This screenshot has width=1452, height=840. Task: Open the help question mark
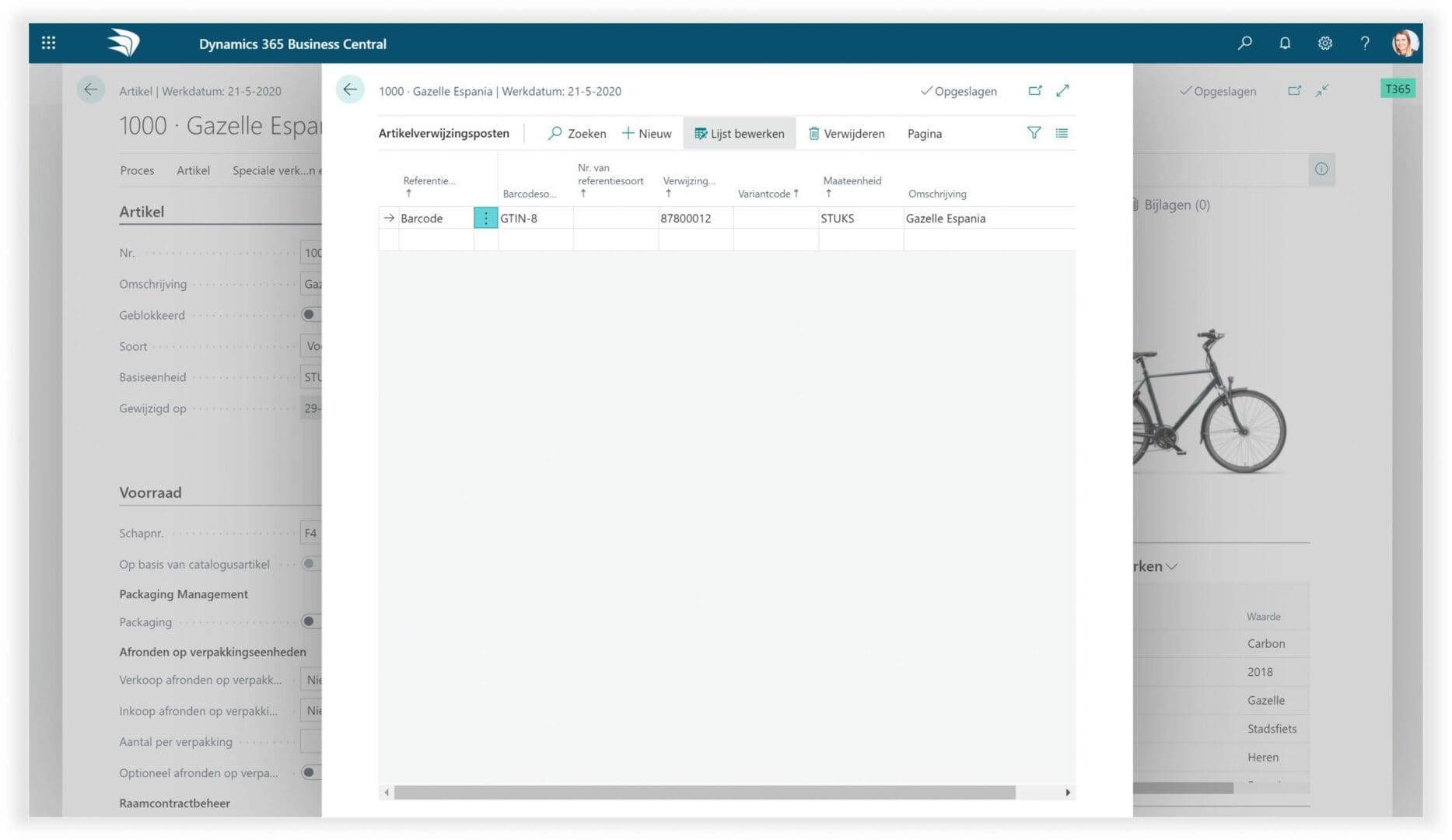pyautogui.click(x=1365, y=44)
